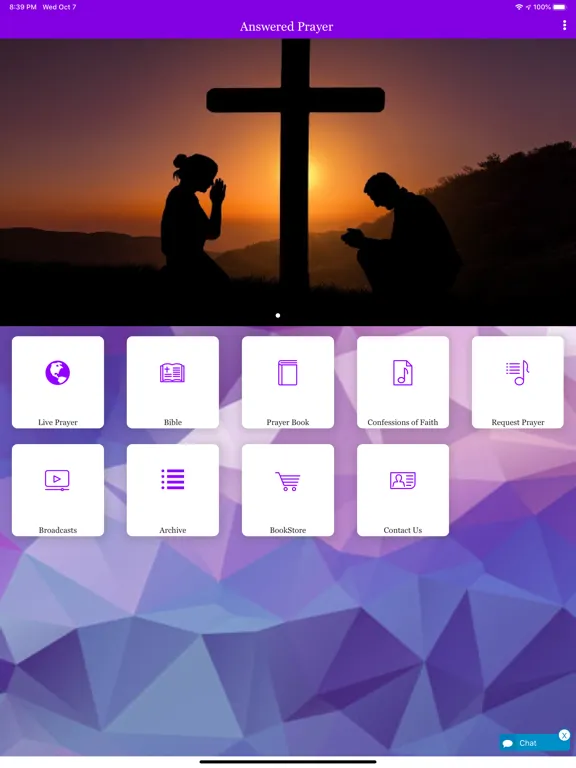Screen dimensions: 576x768
Task: Tap the Contact Us card icon
Action: tap(403, 480)
